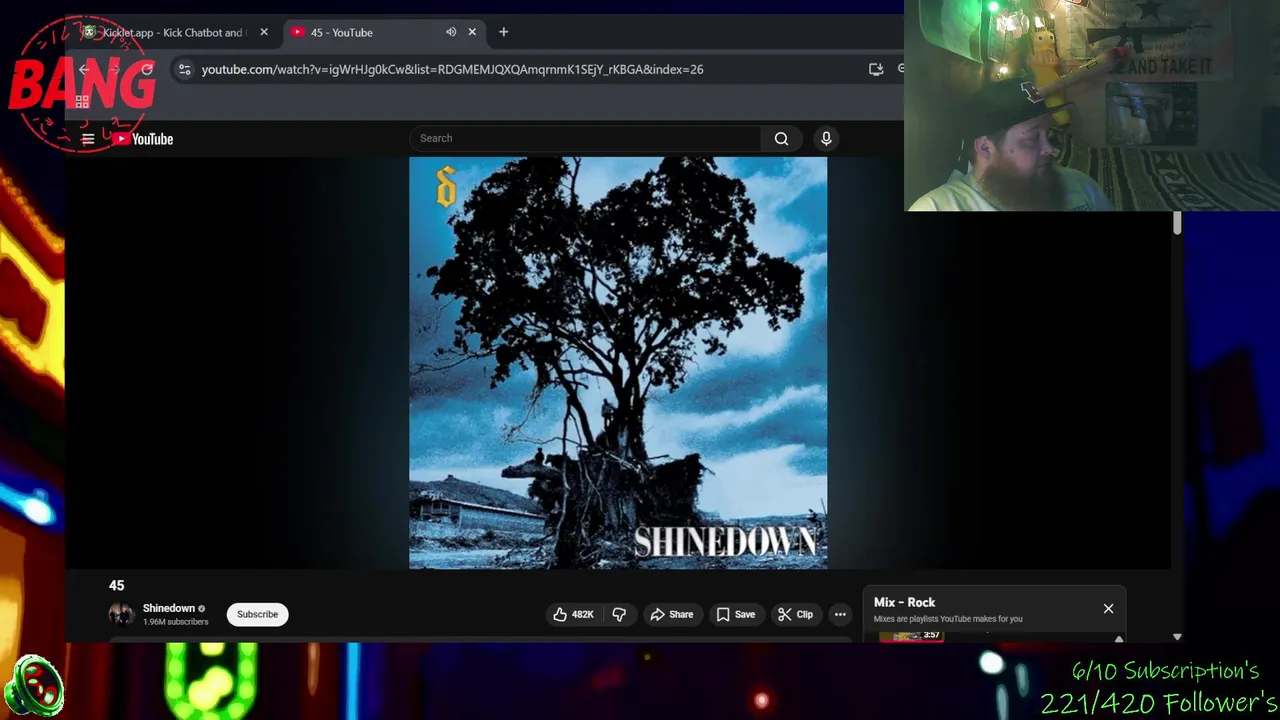The image size is (1280, 720).
Task: Focus the YouTube search field
Action: (x=585, y=139)
